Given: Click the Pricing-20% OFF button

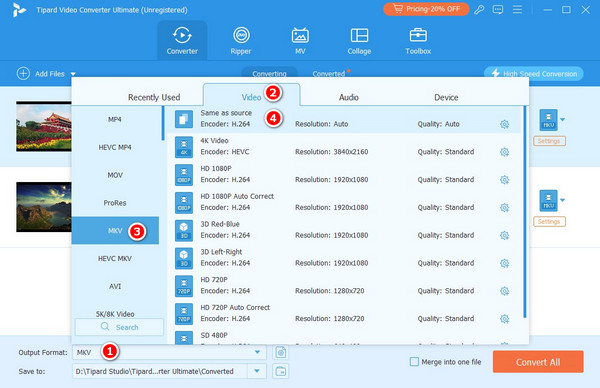Looking at the screenshot, I should (426, 9).
